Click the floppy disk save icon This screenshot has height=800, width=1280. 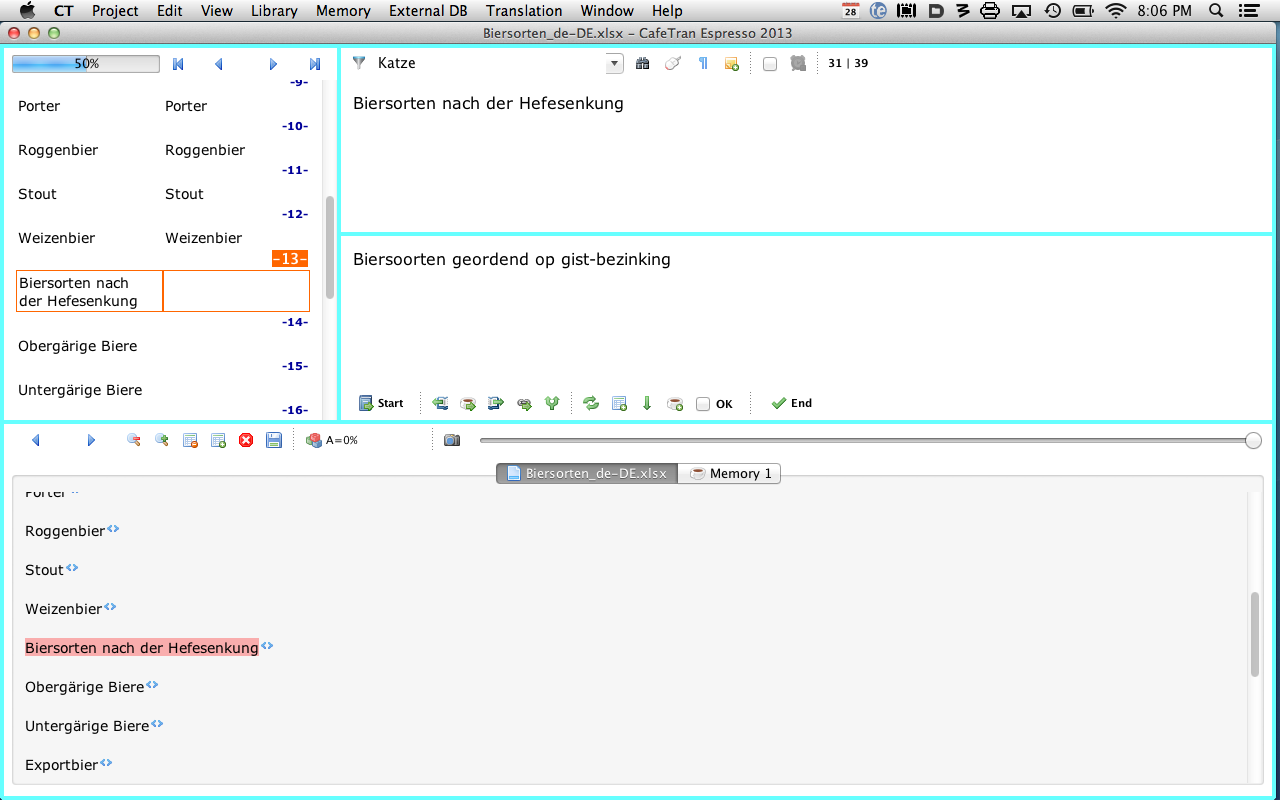coord(274,440)
